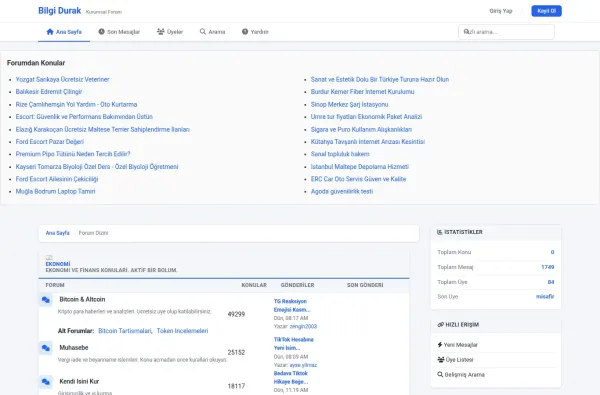Open topic Agoda güvenilirlik testi
This screenshot has height=395, width=600.
(342, 191)
